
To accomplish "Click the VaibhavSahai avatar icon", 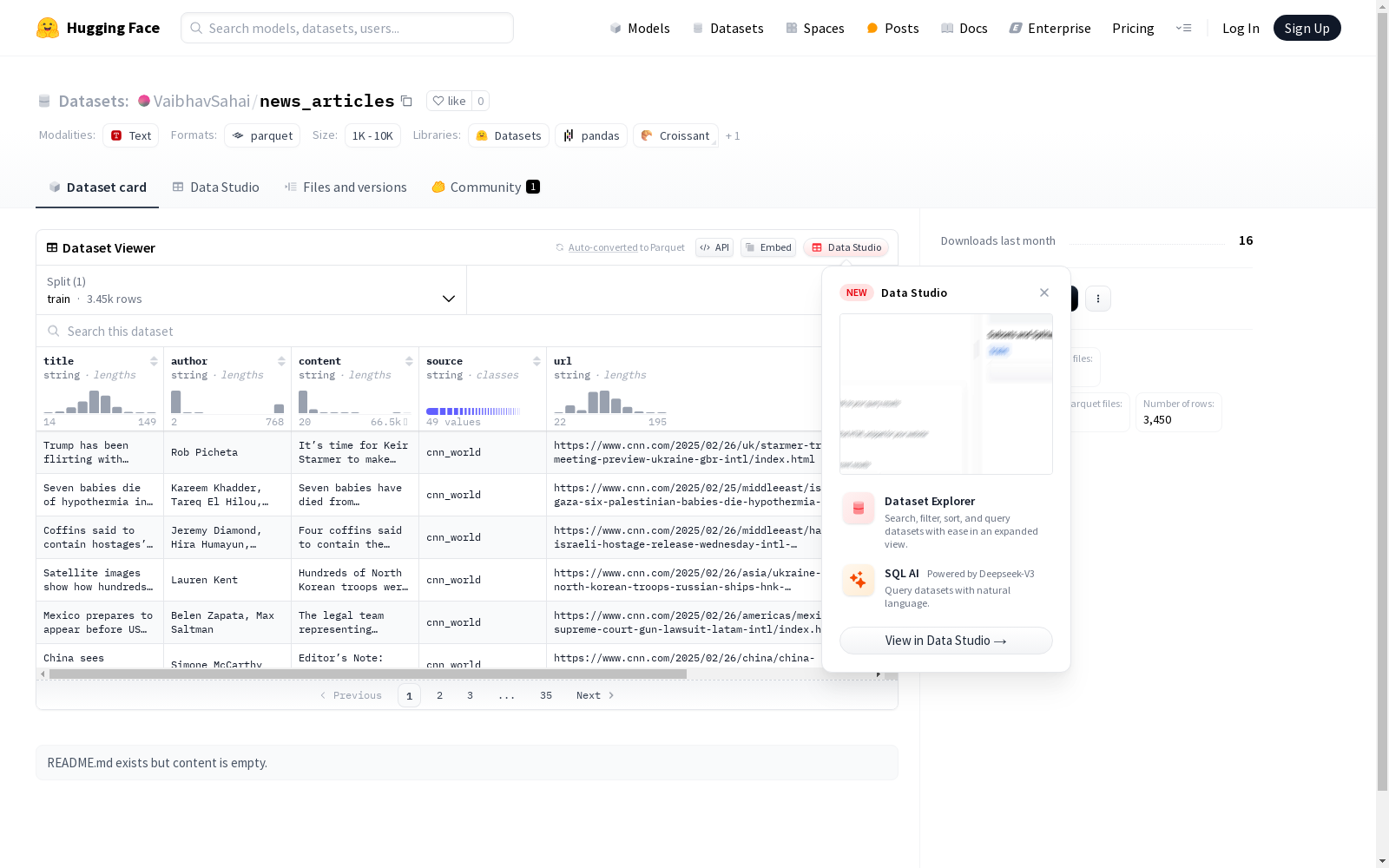I will [144, 101].
